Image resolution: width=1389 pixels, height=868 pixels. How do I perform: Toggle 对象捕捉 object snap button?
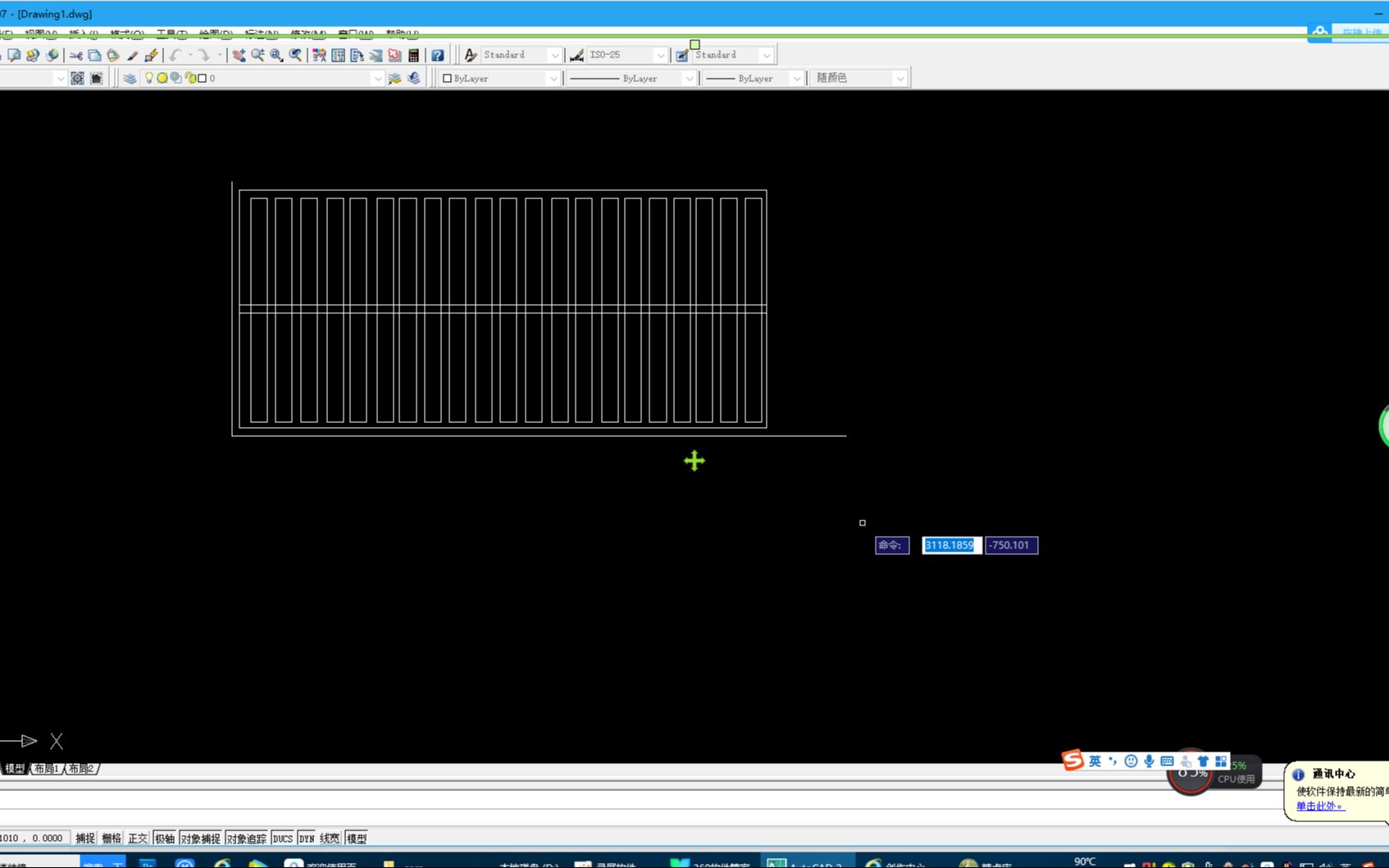click(x=200, y=838)
